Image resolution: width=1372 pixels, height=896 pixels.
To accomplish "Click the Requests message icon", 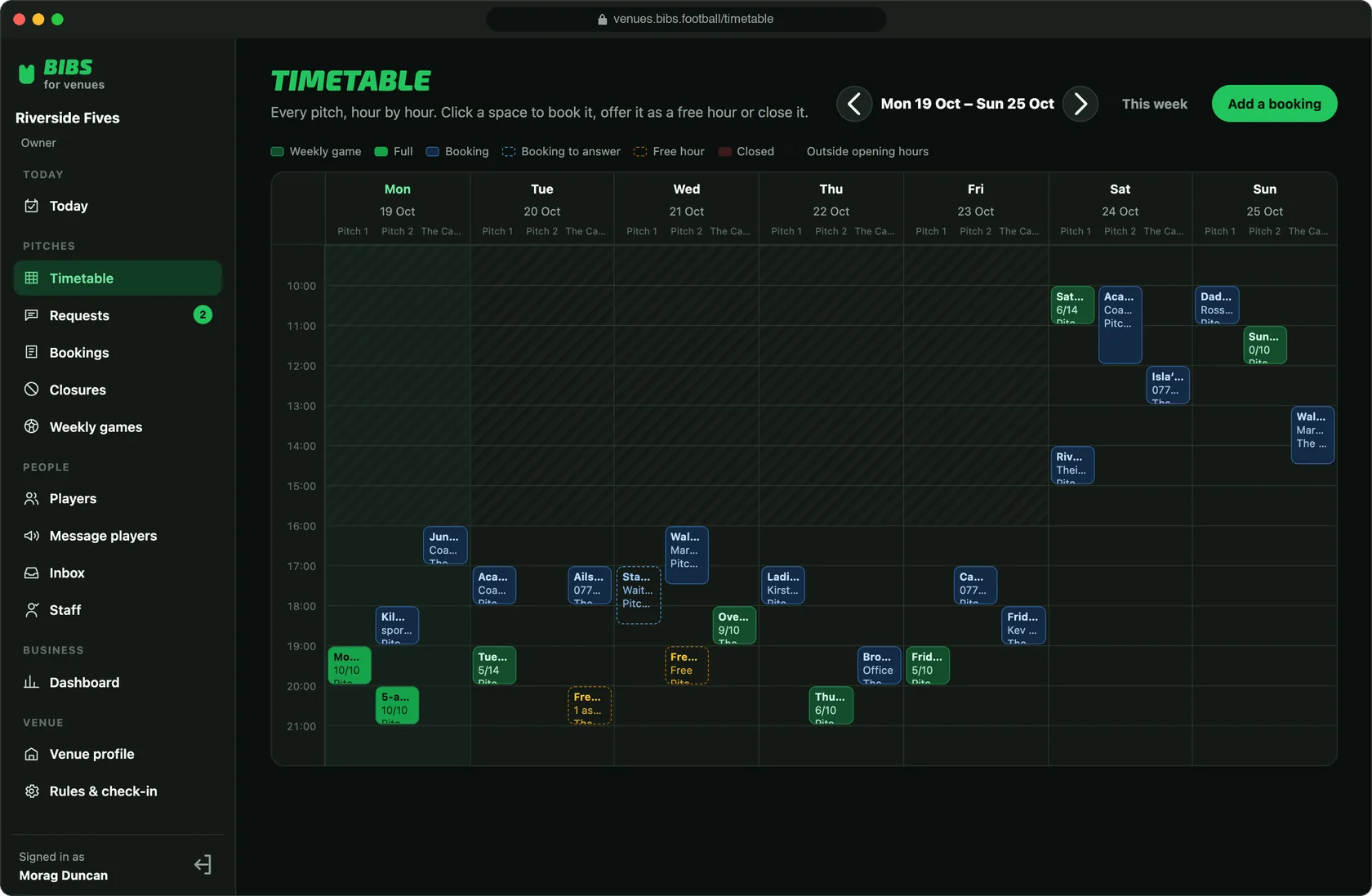I will click(x=31, y=315).
